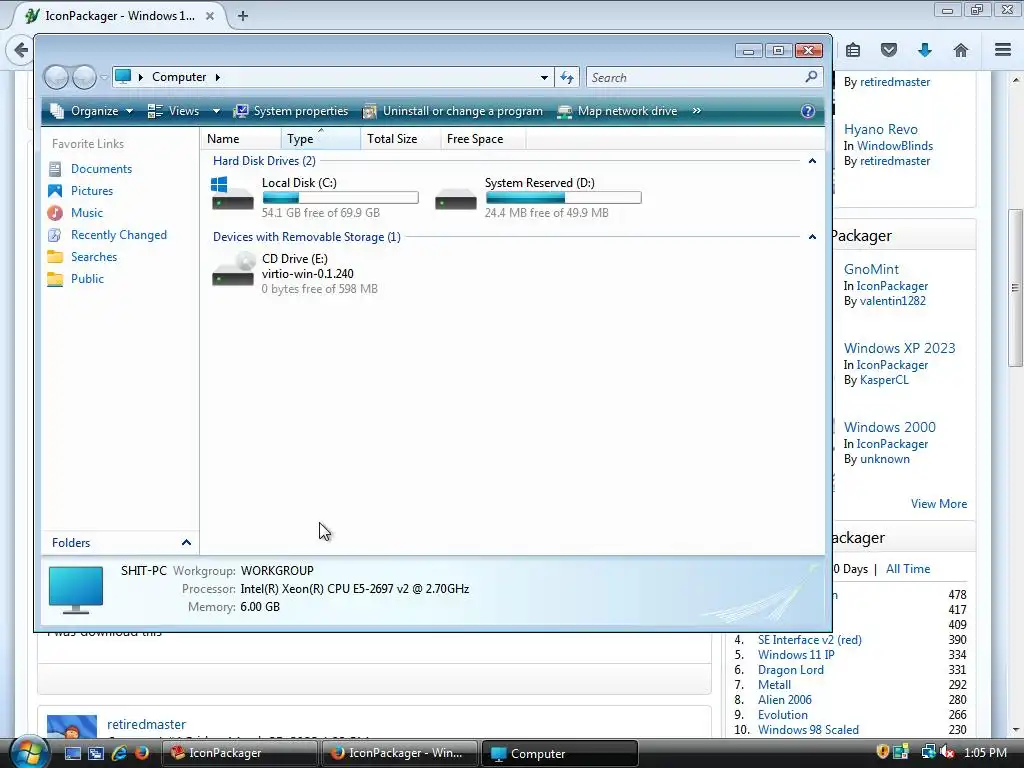Open recent pages dropdown near forward button
The width and height of the screenshot is (1024, 768).
click(x=104, y=78)
